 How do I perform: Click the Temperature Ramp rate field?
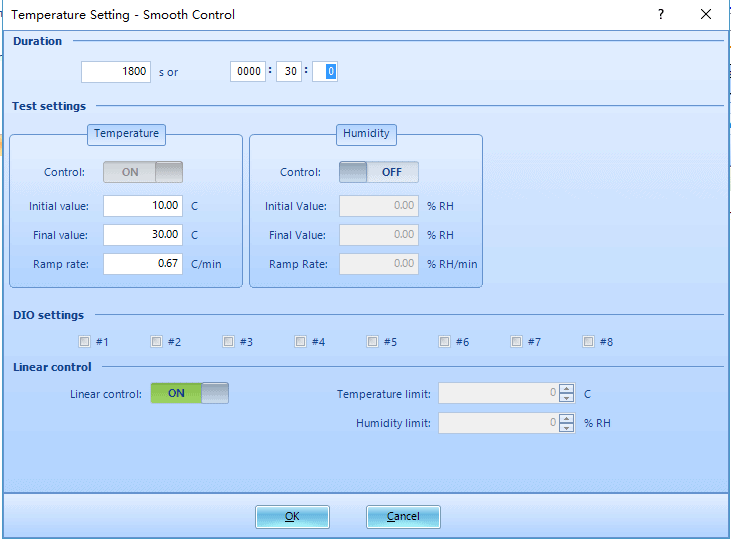coord(142,264)
